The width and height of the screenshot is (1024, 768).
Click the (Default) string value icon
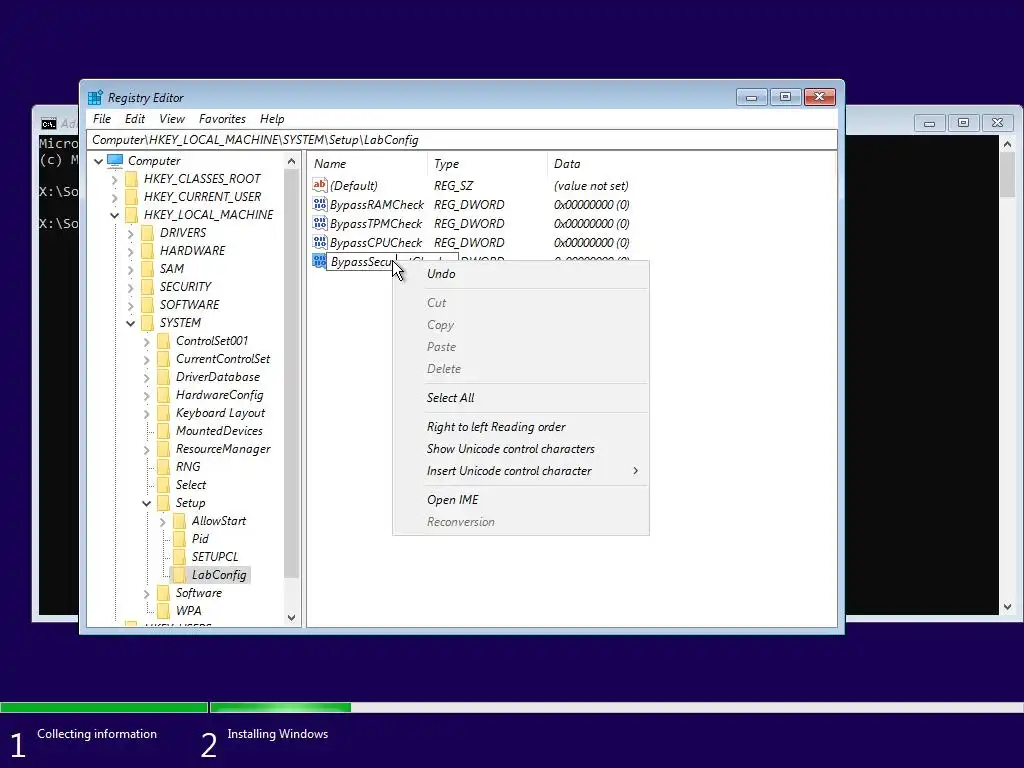point(319,185)
